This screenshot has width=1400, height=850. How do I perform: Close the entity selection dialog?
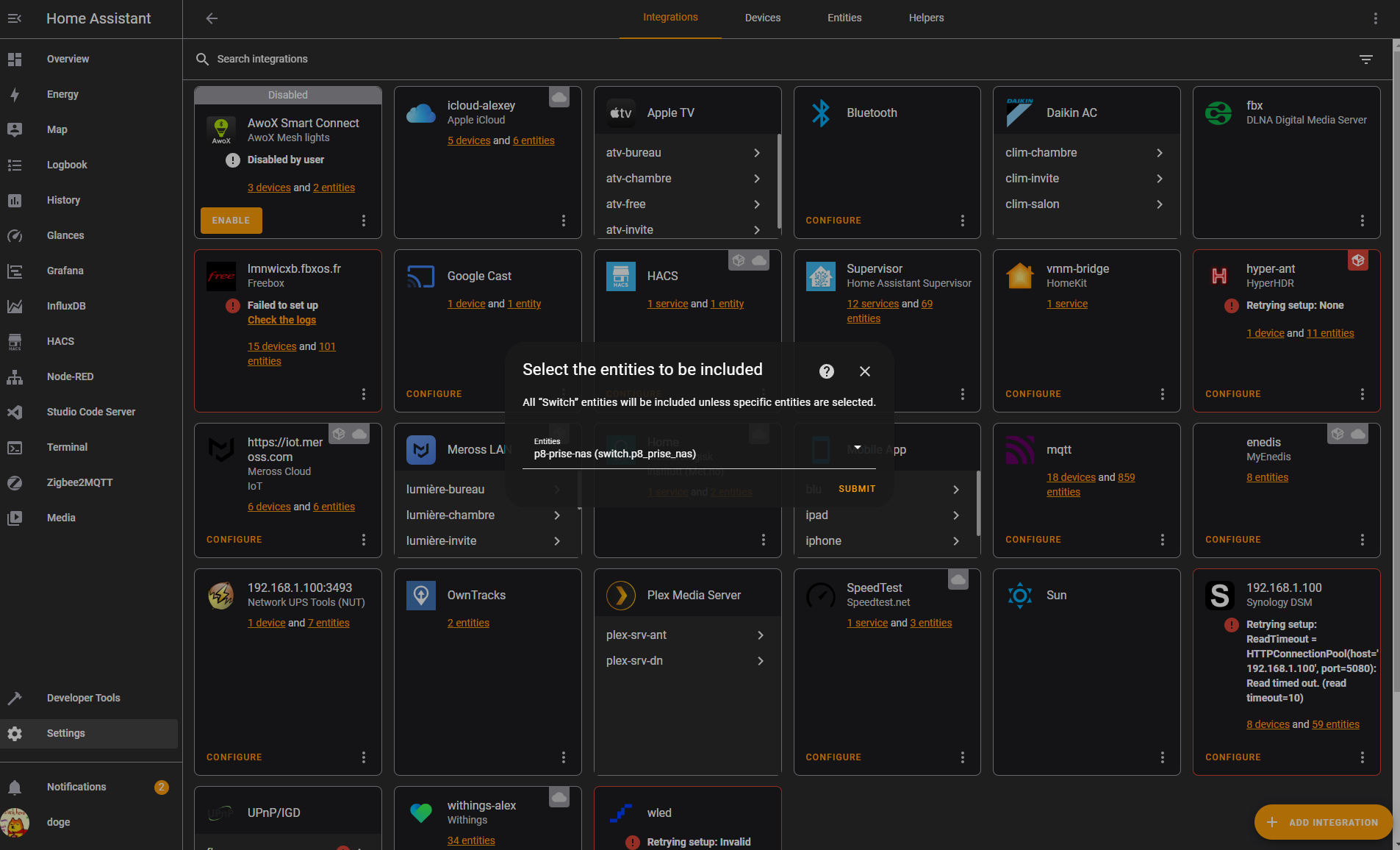(x=865, y=371)
